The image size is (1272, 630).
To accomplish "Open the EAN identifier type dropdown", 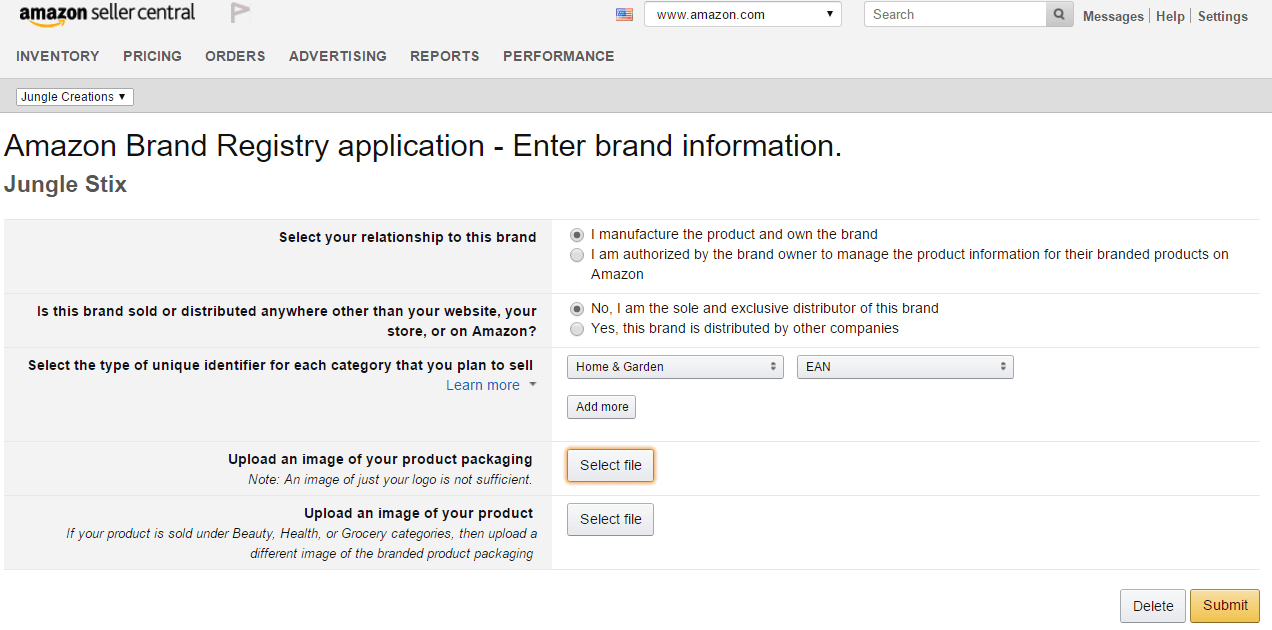I will point(905,367).
